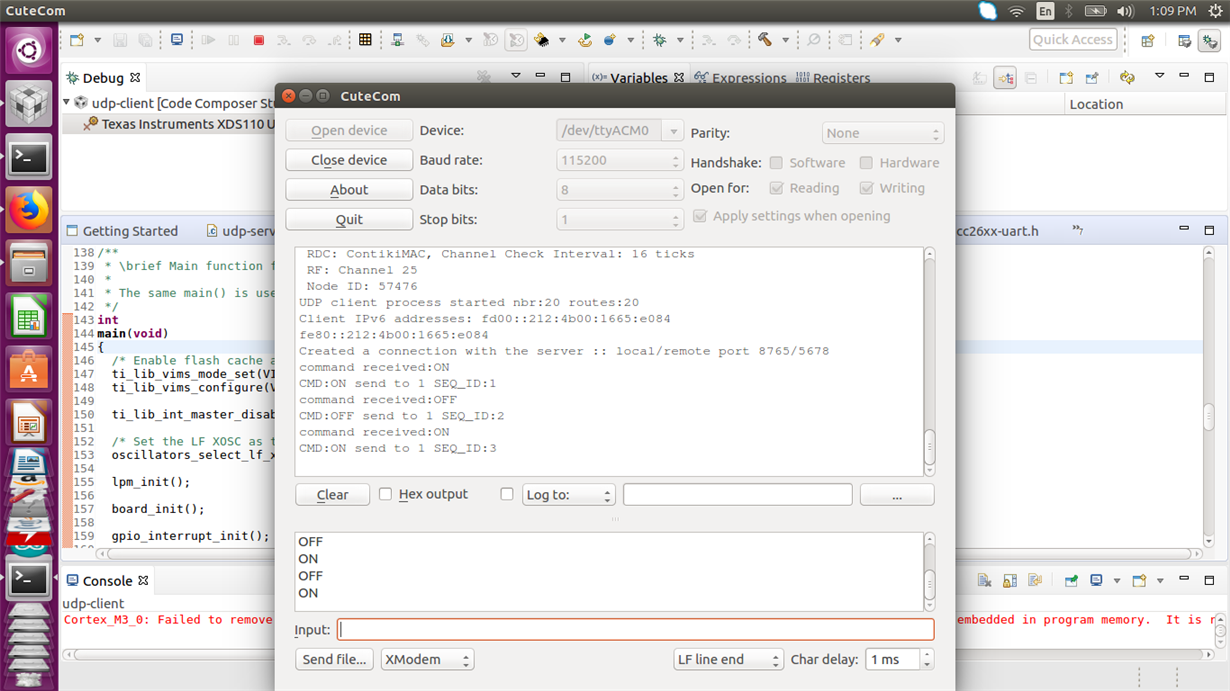Click Pin Console icon in Console panel
This screenshot has width=1230, height=691.
(x=1071, y=580)
